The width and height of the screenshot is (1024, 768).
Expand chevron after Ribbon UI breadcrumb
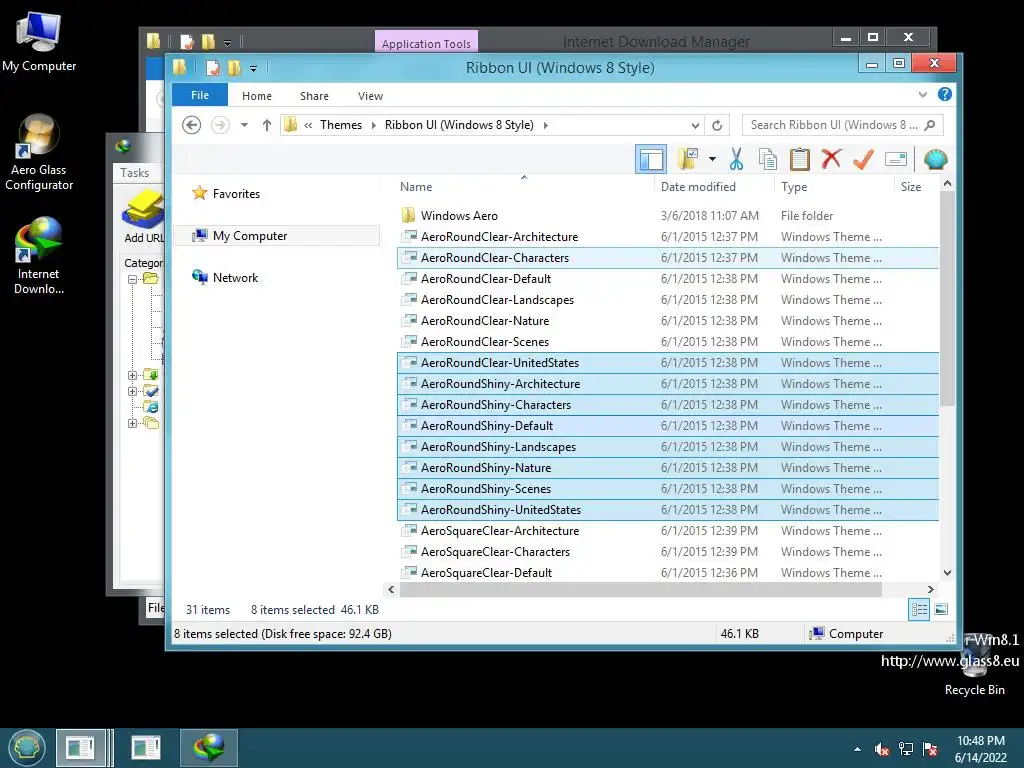point(546,125)
